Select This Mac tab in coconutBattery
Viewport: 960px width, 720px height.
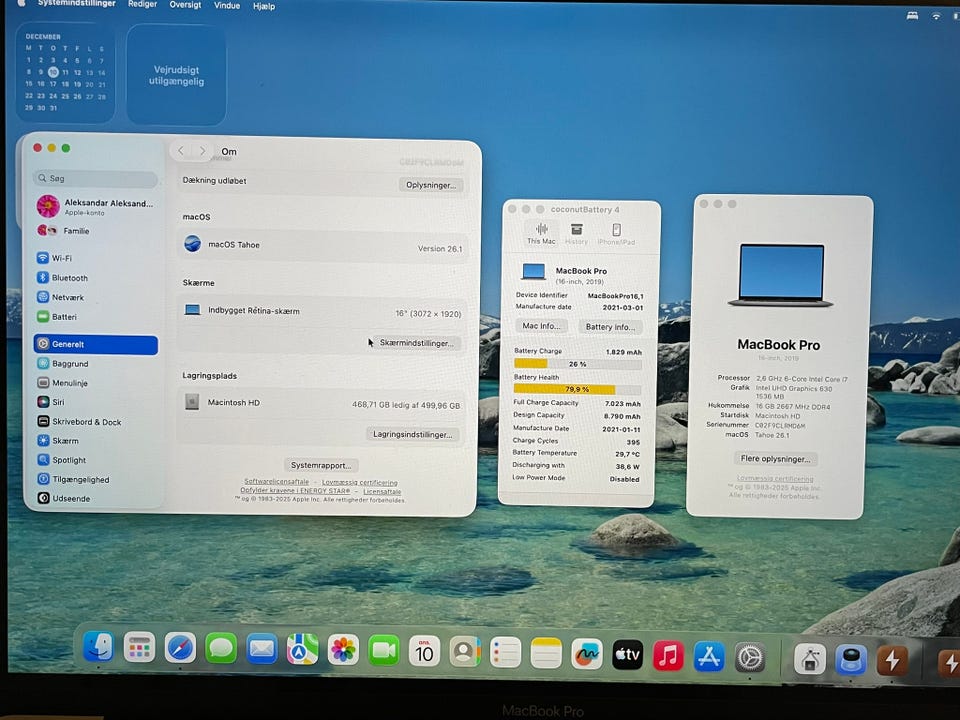pyautogui.click(x=541, y=234)
